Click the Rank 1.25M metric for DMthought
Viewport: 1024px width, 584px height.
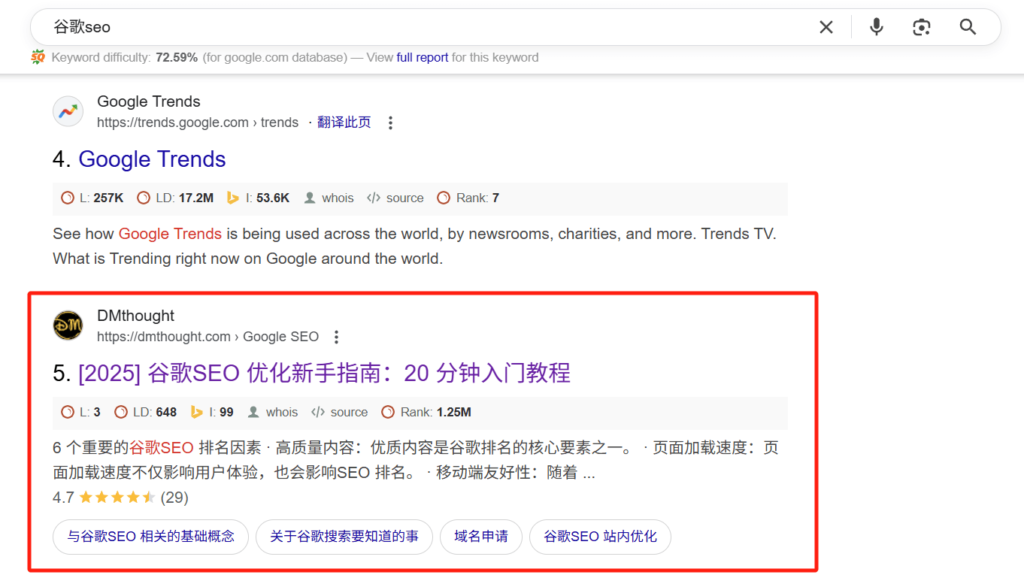tap(435, 412)
